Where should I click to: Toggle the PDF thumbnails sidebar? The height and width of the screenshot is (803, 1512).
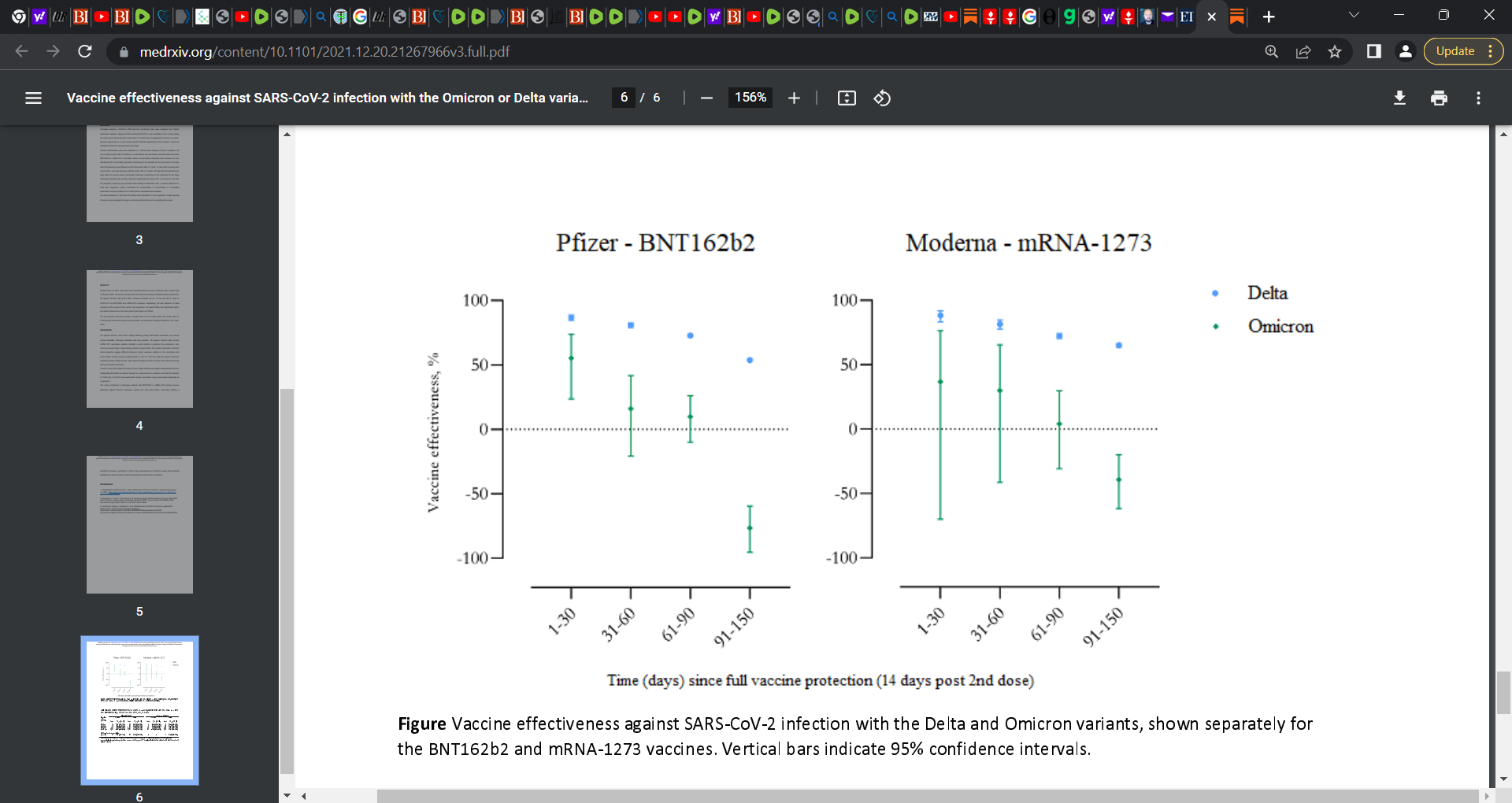33,98
